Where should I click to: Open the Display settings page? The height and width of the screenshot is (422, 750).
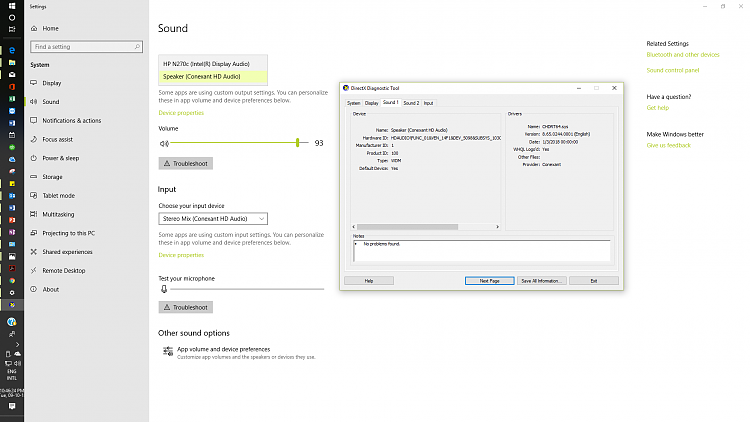[x=51, y=83]
